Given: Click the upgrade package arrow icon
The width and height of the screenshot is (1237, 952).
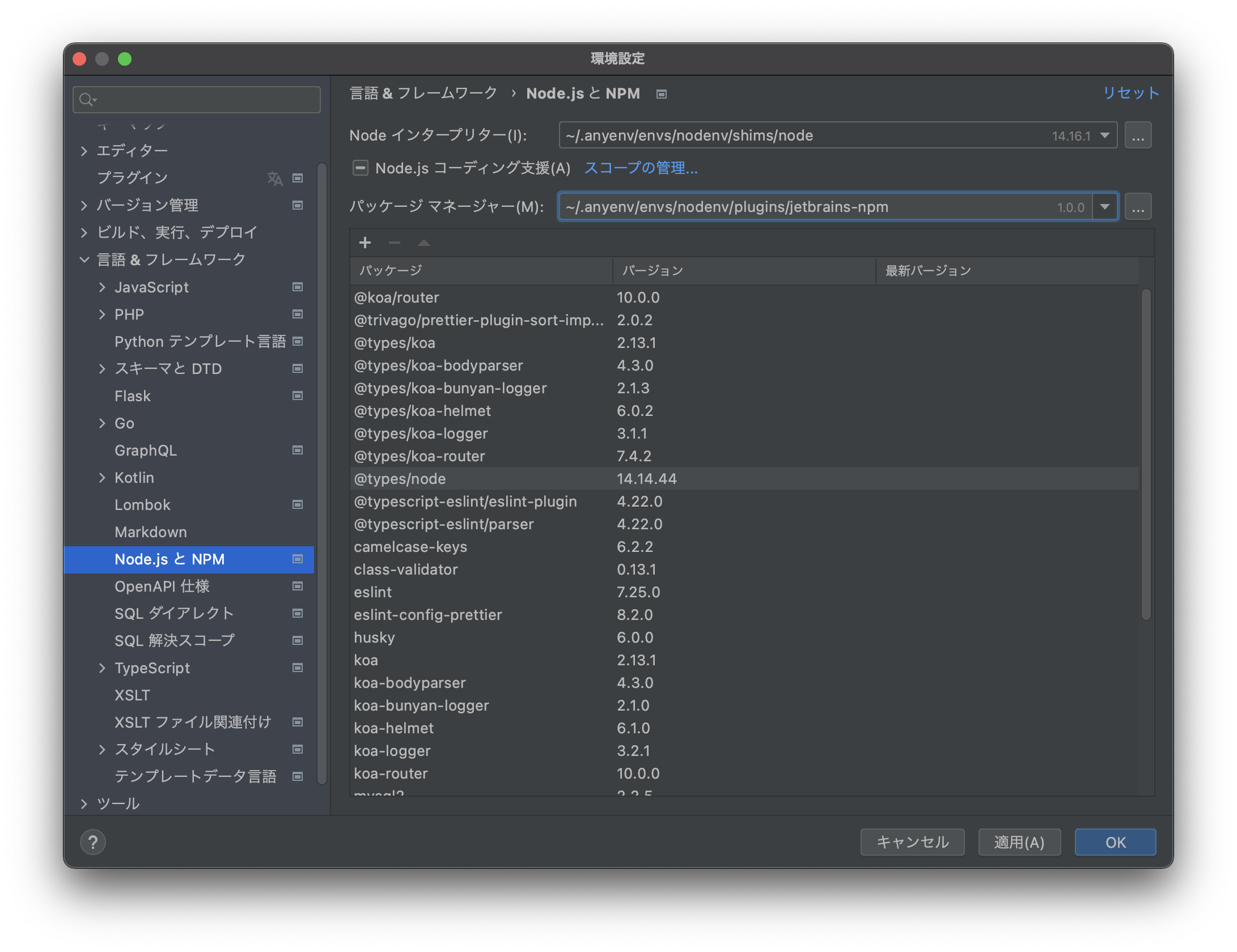Looking at the screenshot, I should pos(423,243).
